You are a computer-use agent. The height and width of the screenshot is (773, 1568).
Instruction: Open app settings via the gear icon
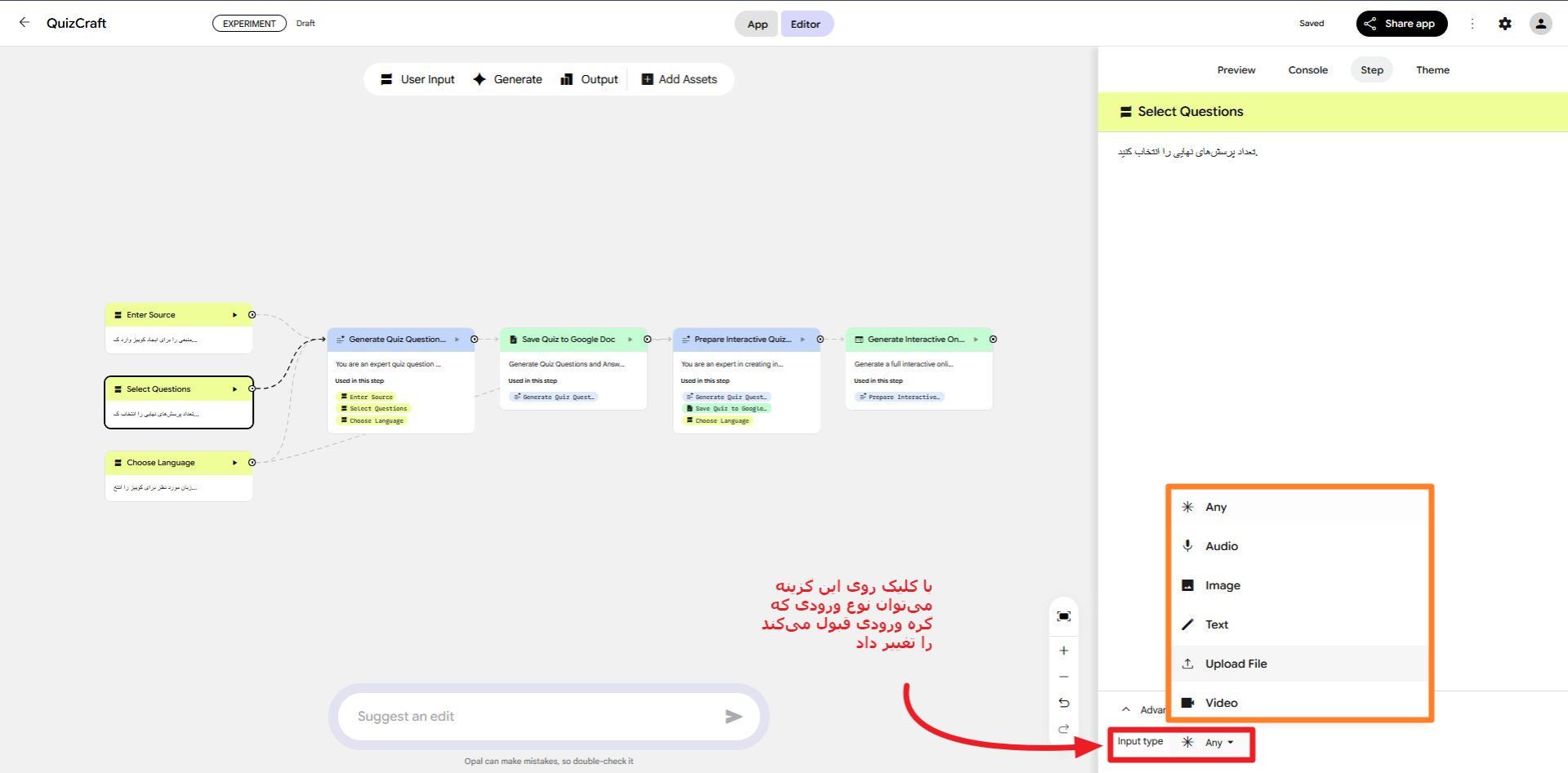point(1505,23)
